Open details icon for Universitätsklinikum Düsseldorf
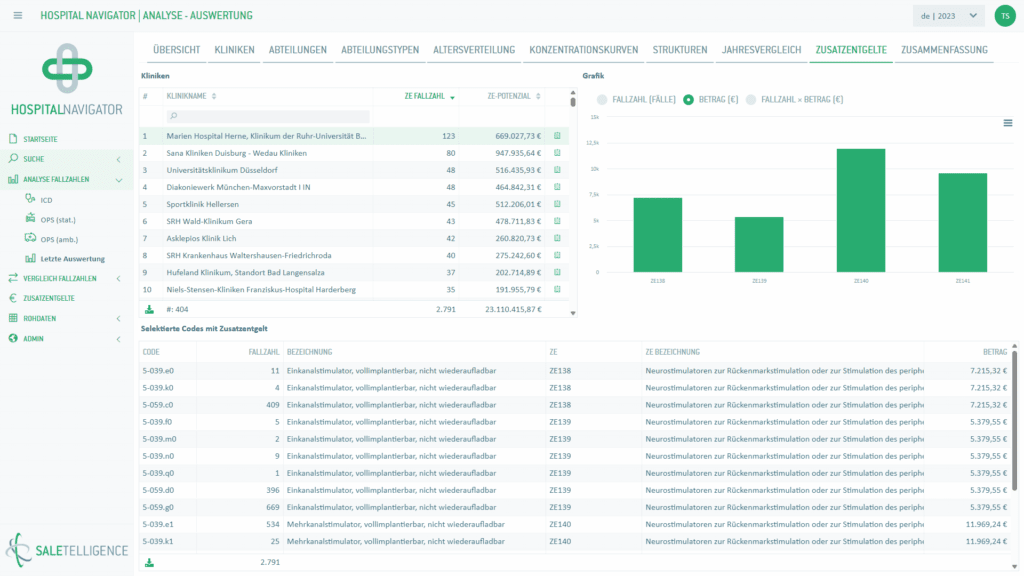Screen dimensions: 1024x576 [557, 170]
